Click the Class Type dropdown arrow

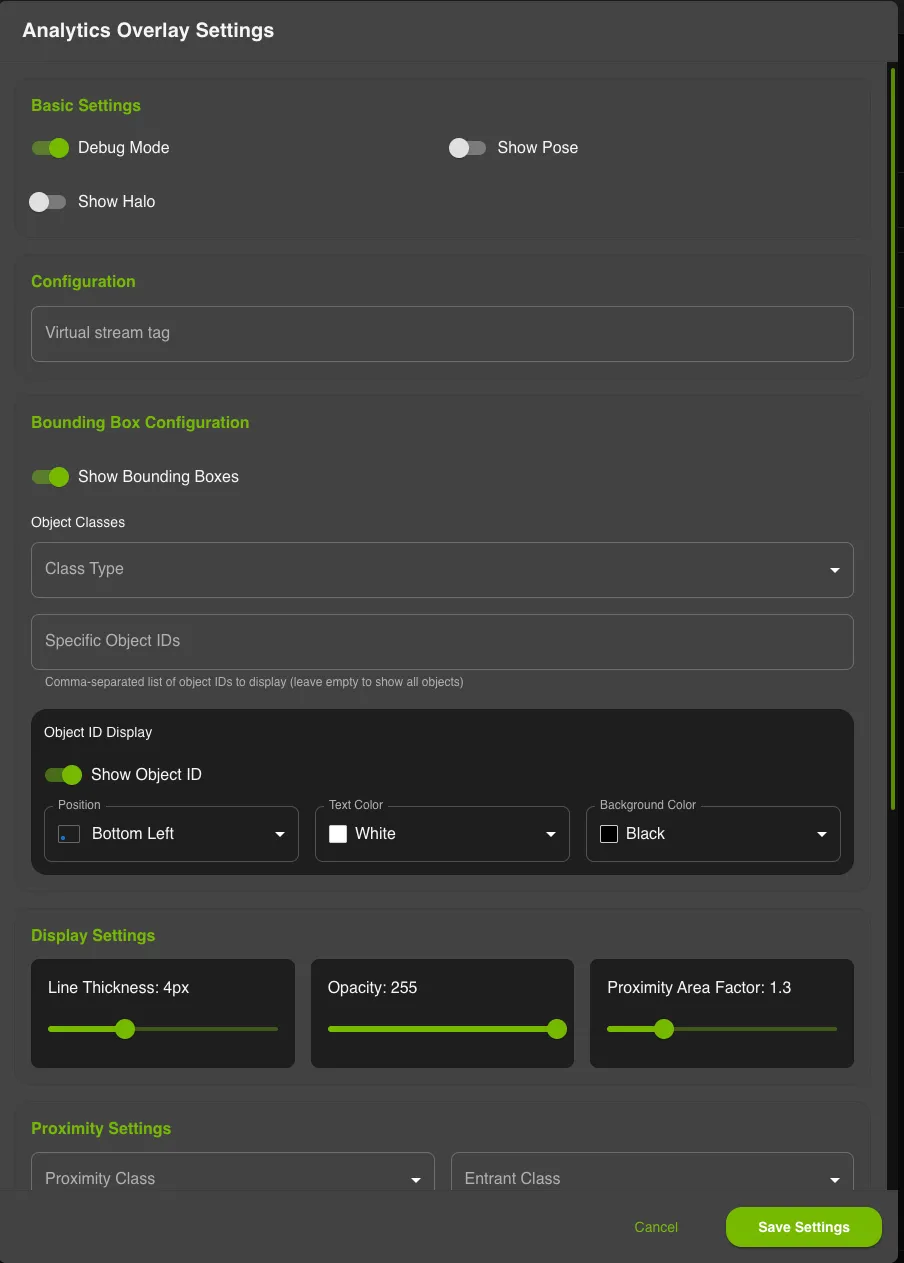[835, 570]
